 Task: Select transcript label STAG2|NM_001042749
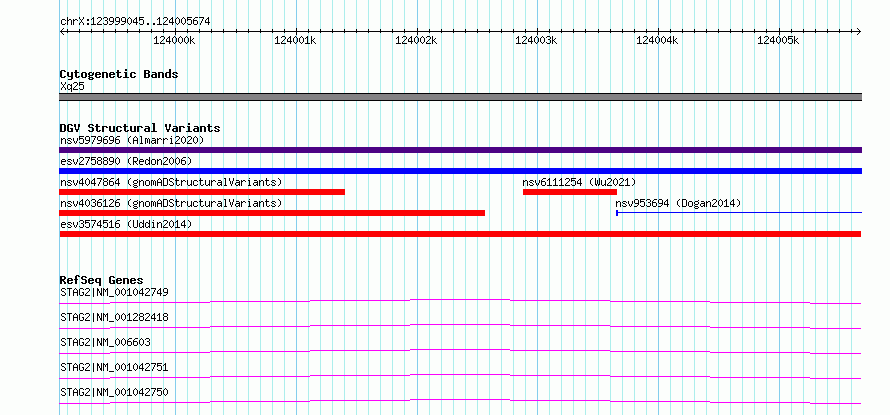click(x=114, y=293)
